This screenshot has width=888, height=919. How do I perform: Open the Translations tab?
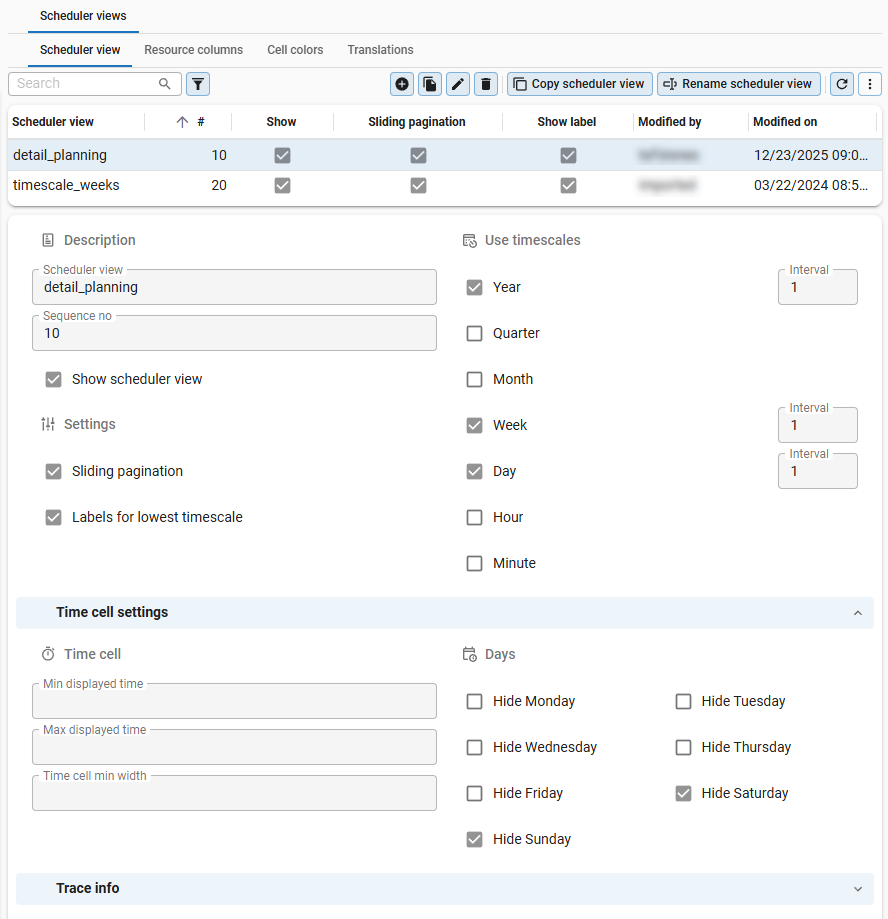(x=380, y=50)
